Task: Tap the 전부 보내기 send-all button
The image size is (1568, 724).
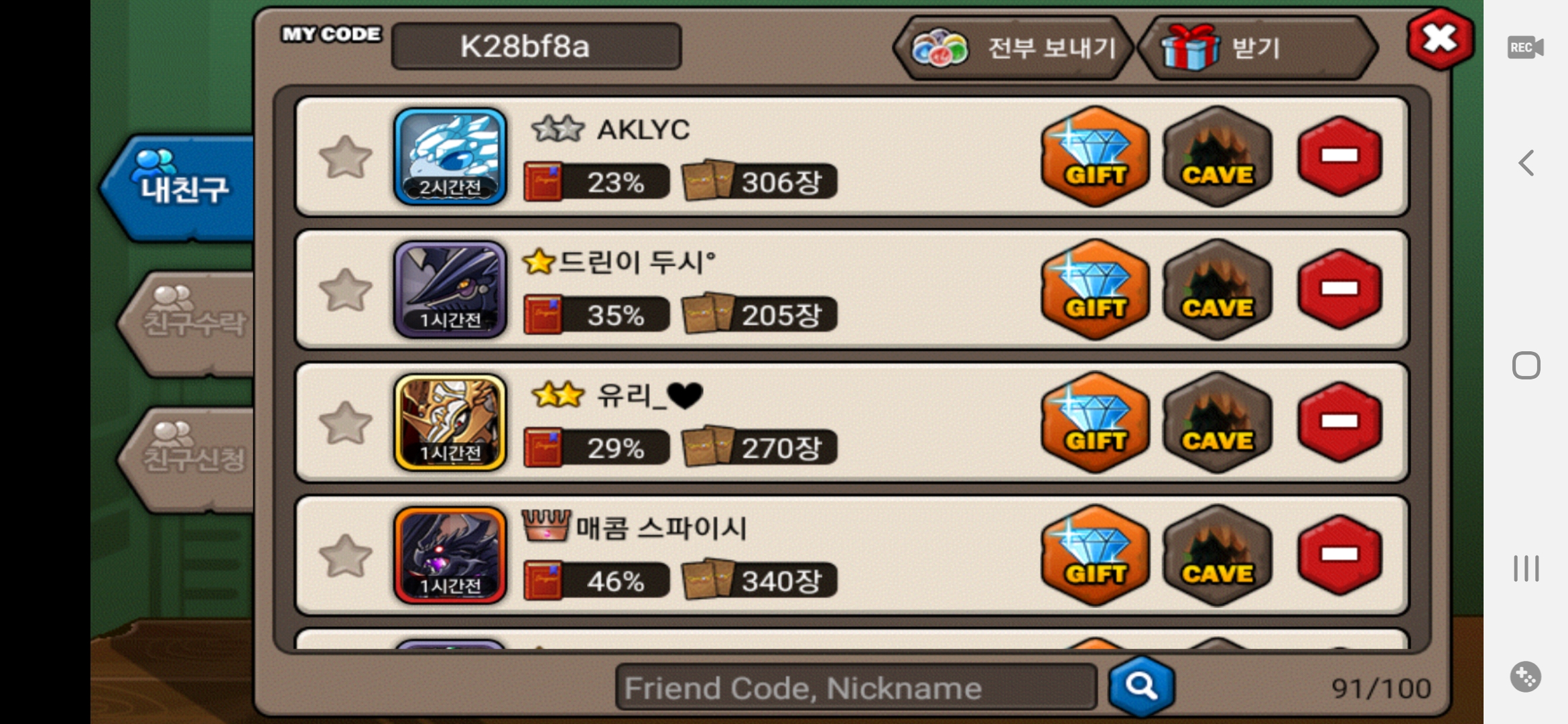Action: click(1013, 48)
